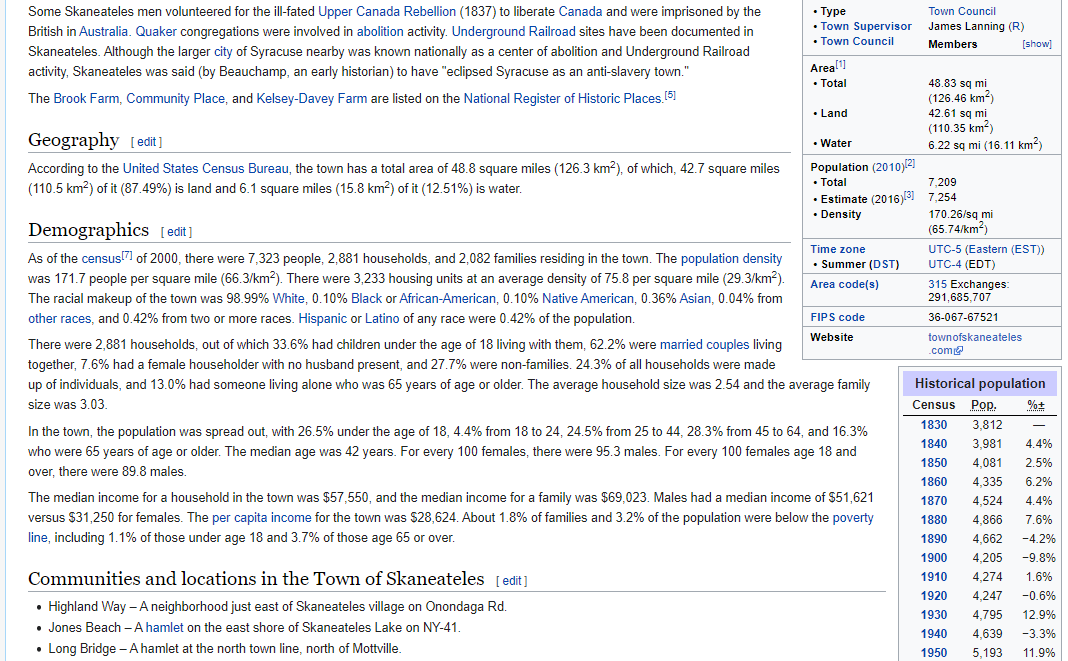Go to Kelsey-Davey Farm article

point(311,98)
